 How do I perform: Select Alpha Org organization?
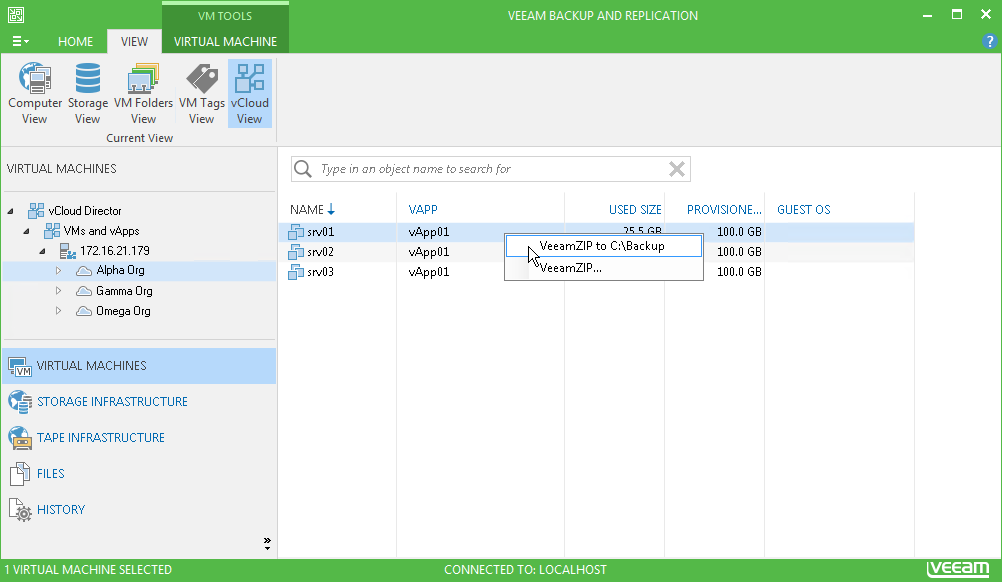coord(120,271)
